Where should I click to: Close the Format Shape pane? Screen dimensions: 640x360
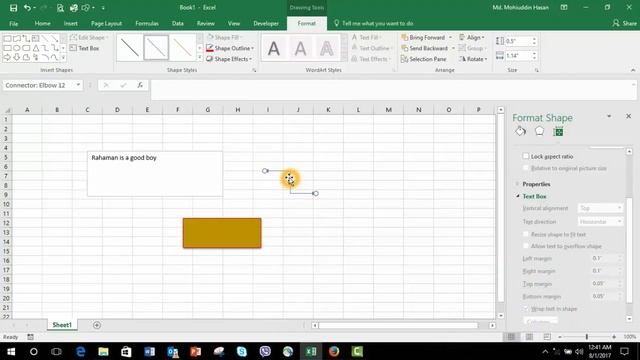629,117
